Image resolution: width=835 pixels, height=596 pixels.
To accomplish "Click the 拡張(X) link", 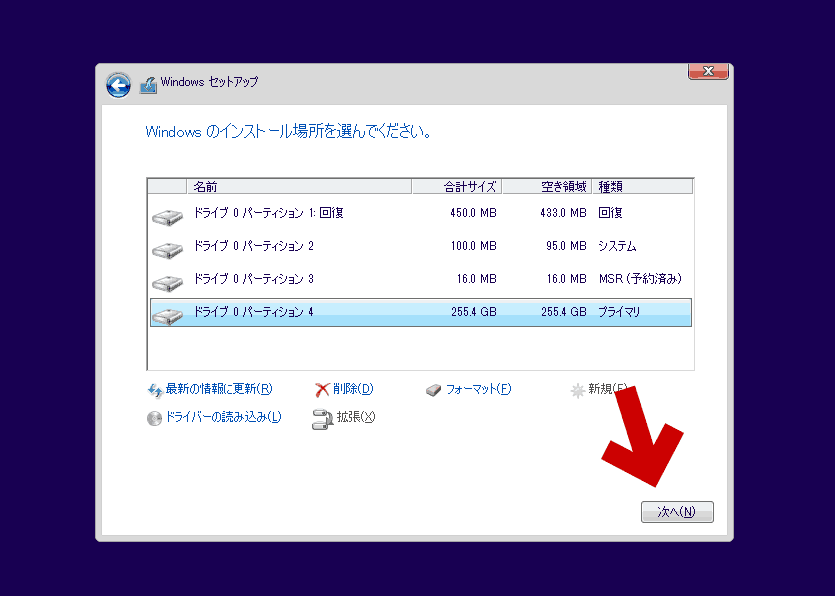I will pos(356,417).
